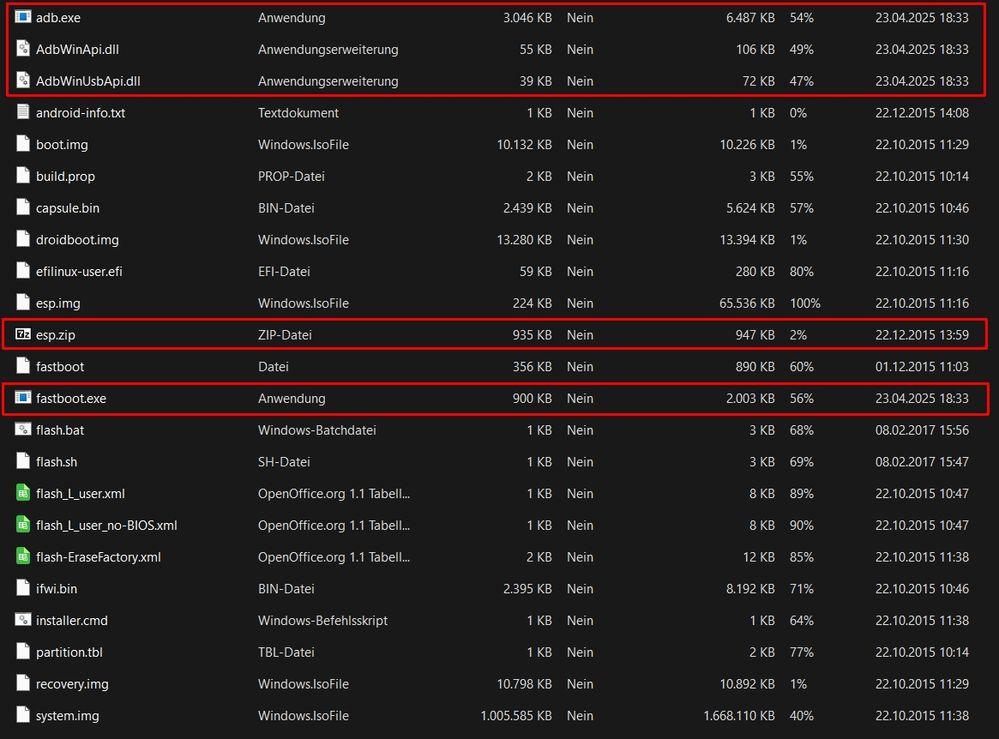
Task: Select the partition.tbl file name
Action: coord(69,652)
